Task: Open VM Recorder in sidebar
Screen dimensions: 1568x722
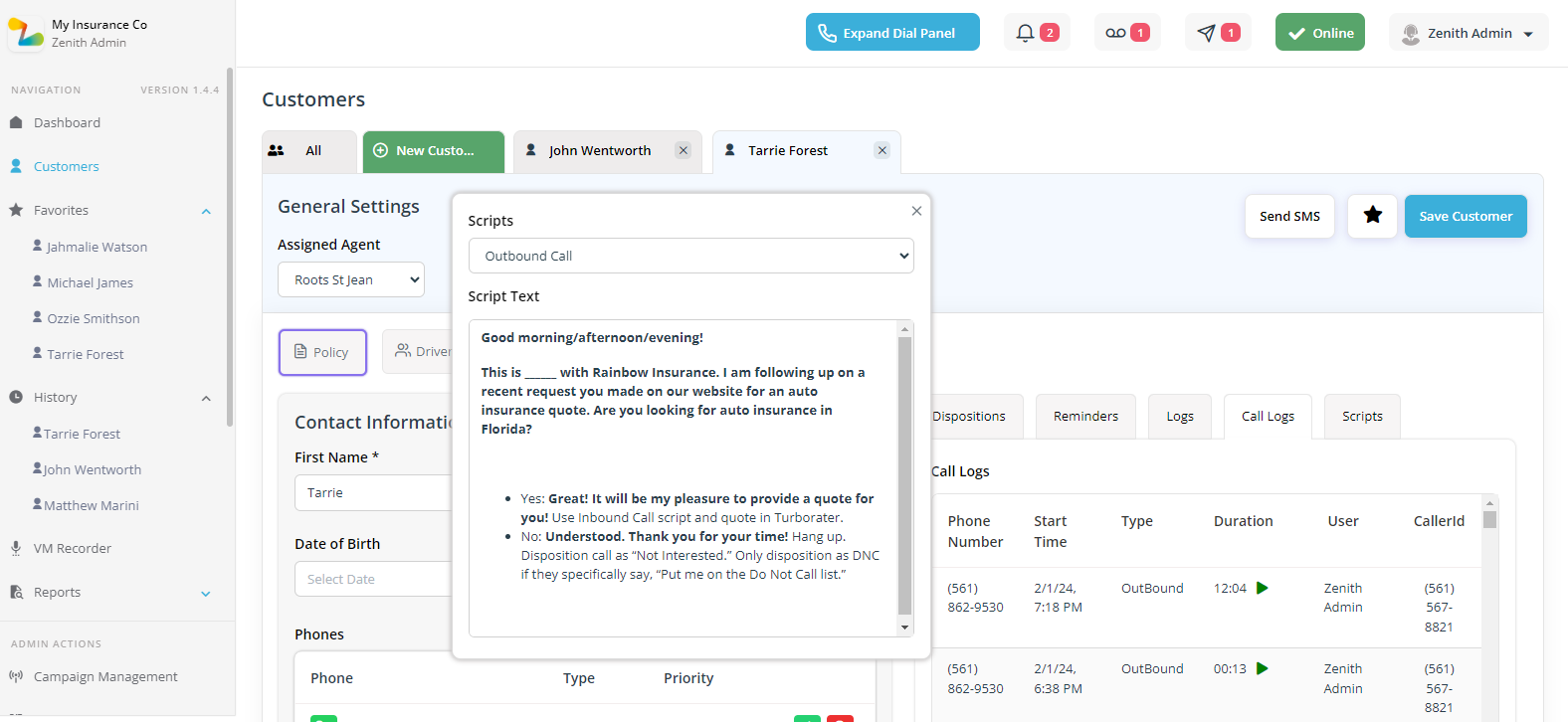Action: point(72,549)
